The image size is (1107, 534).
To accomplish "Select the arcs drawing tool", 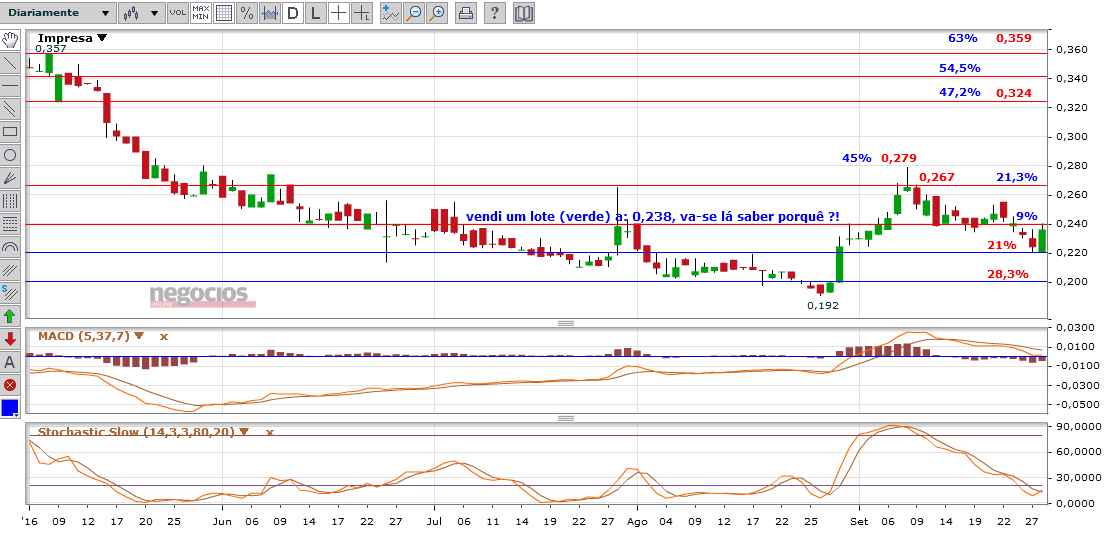I will pos(10,247).
